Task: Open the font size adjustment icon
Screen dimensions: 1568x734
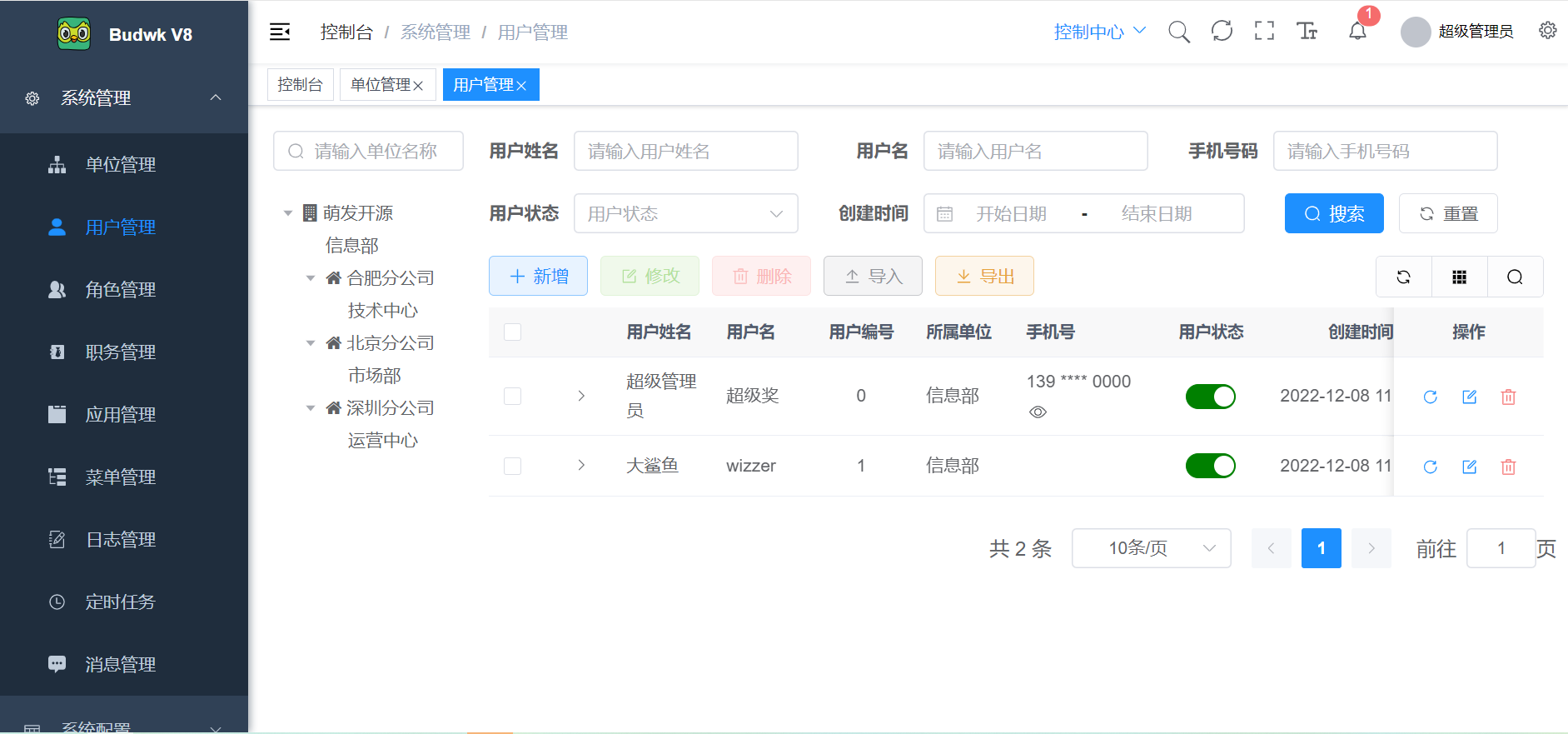Action: click(x=1307, y=32)
